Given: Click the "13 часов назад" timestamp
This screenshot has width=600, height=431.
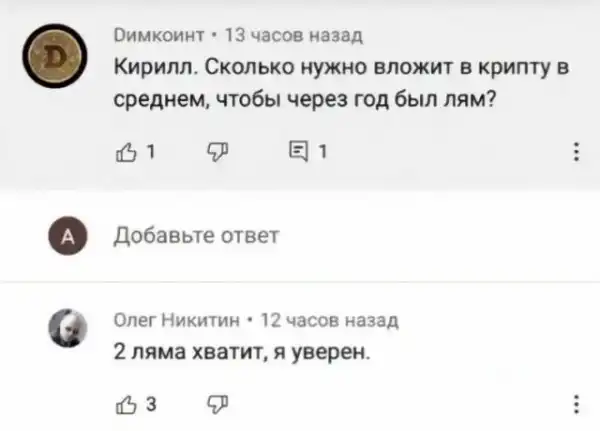Looking at the screenshot, I should click(283, 37).
